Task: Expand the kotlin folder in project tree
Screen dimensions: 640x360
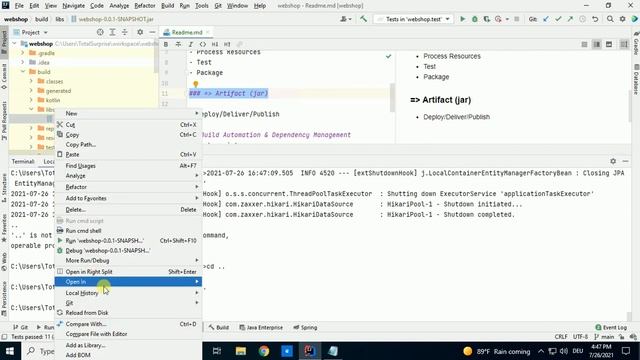Action: point(31,100)
